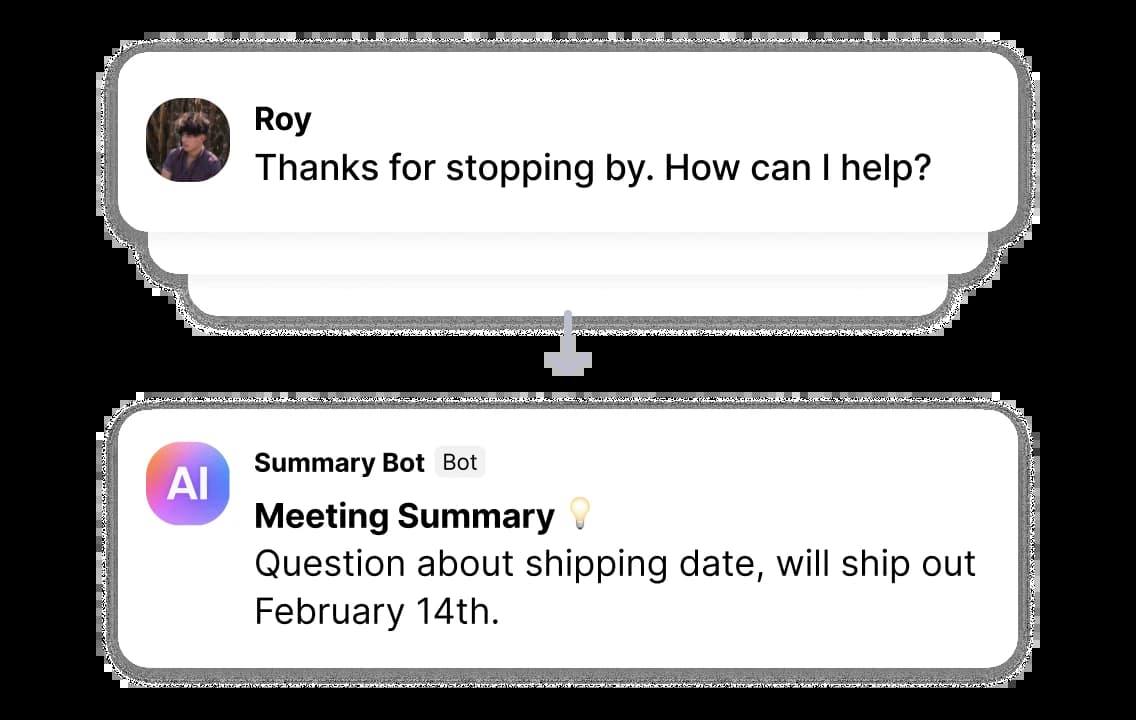Click Roy's profile avatar photo
1136x720 pixels.
(188, 140)
